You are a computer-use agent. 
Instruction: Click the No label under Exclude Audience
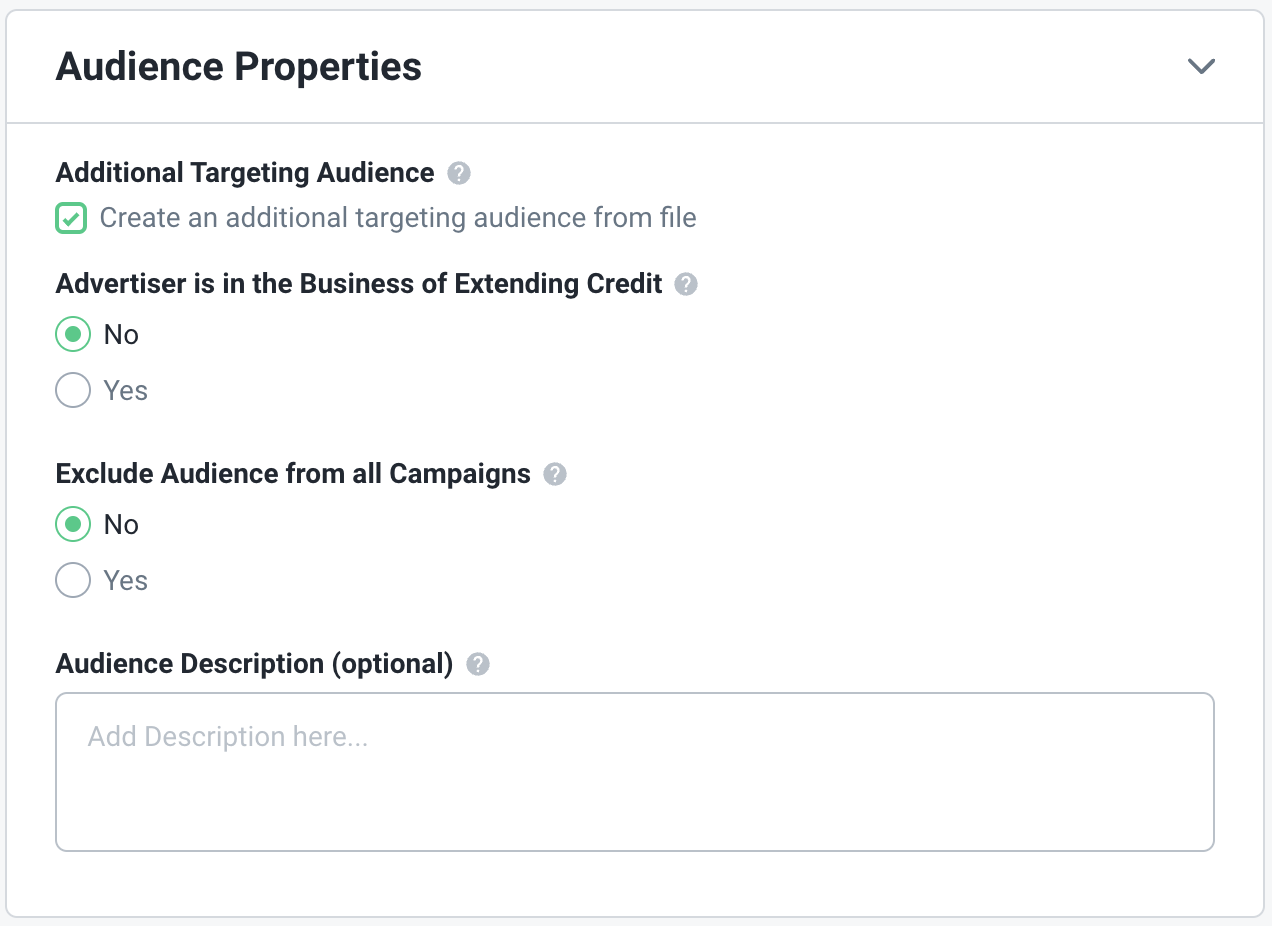click(x=121, y=524)
